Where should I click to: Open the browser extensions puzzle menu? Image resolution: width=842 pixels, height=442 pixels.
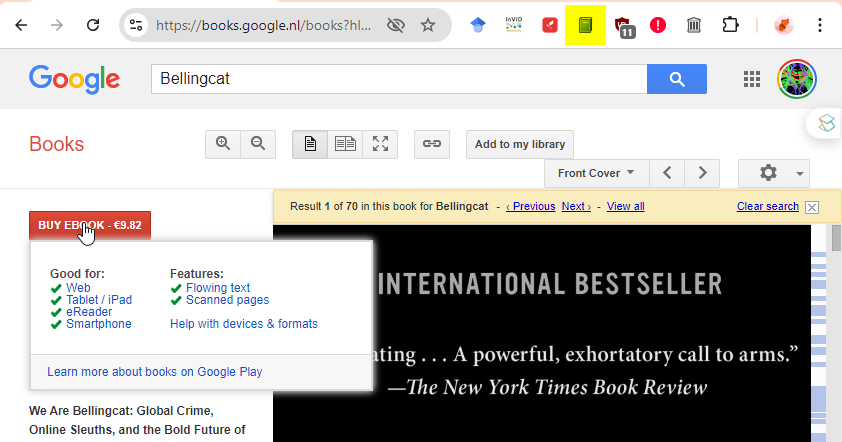[730, 25]
